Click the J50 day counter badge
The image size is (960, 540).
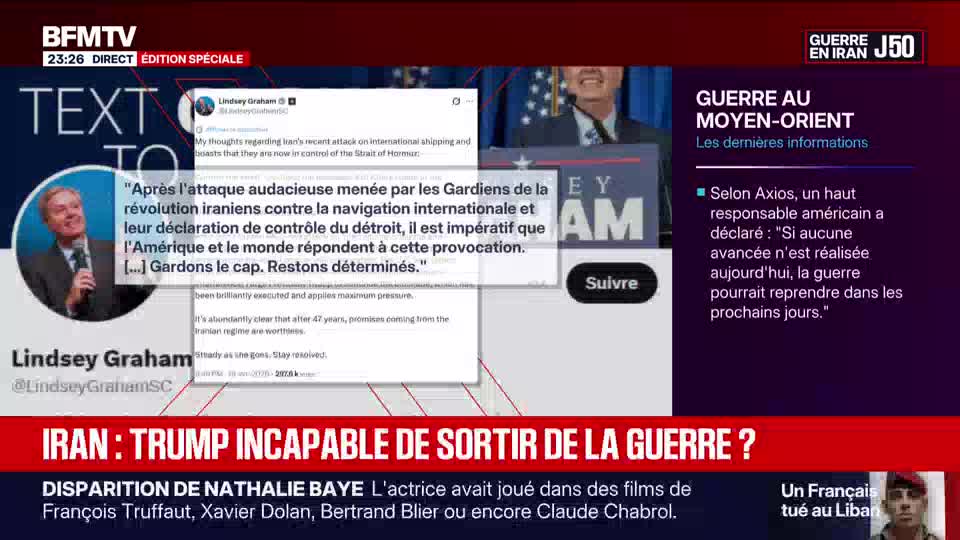point(895,46)
